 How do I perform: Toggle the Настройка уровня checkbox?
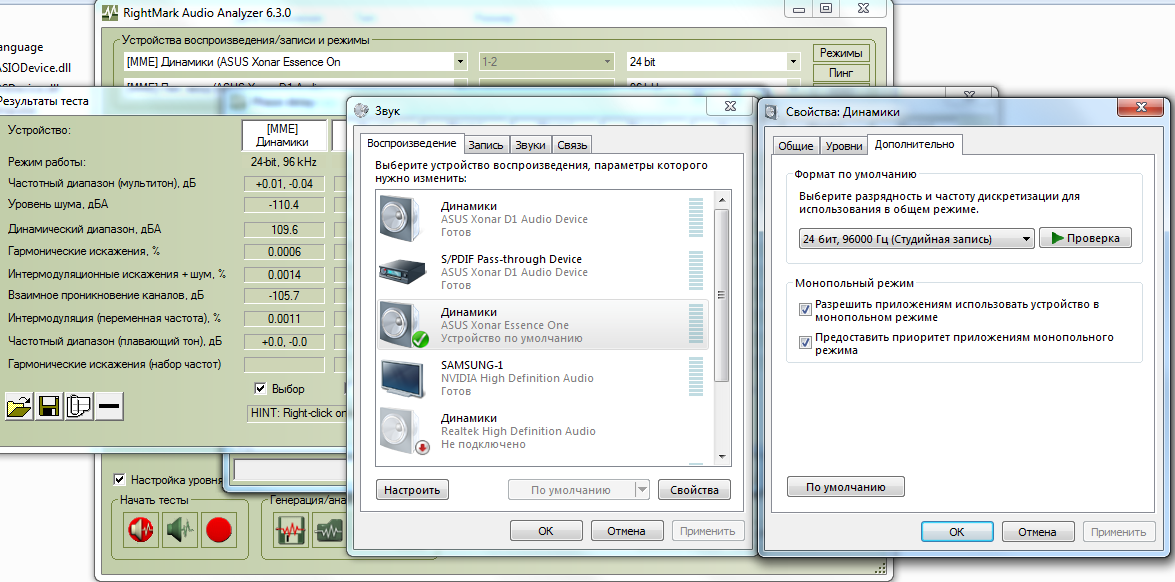click(119, 479)
